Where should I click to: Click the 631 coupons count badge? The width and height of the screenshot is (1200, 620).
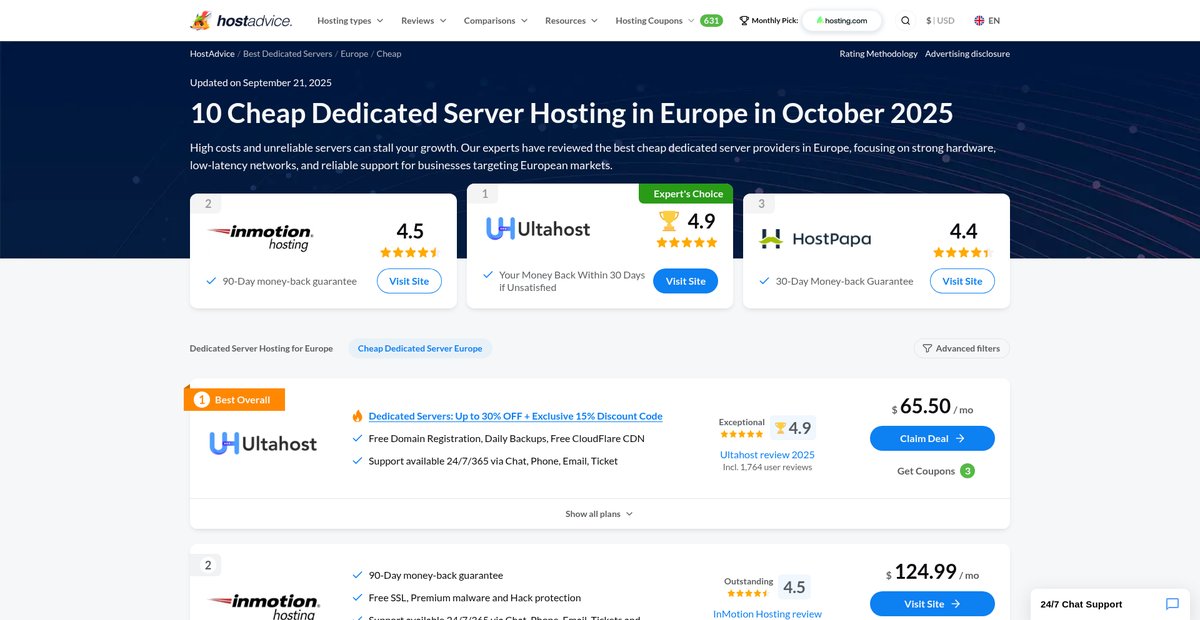click(711, 20)
